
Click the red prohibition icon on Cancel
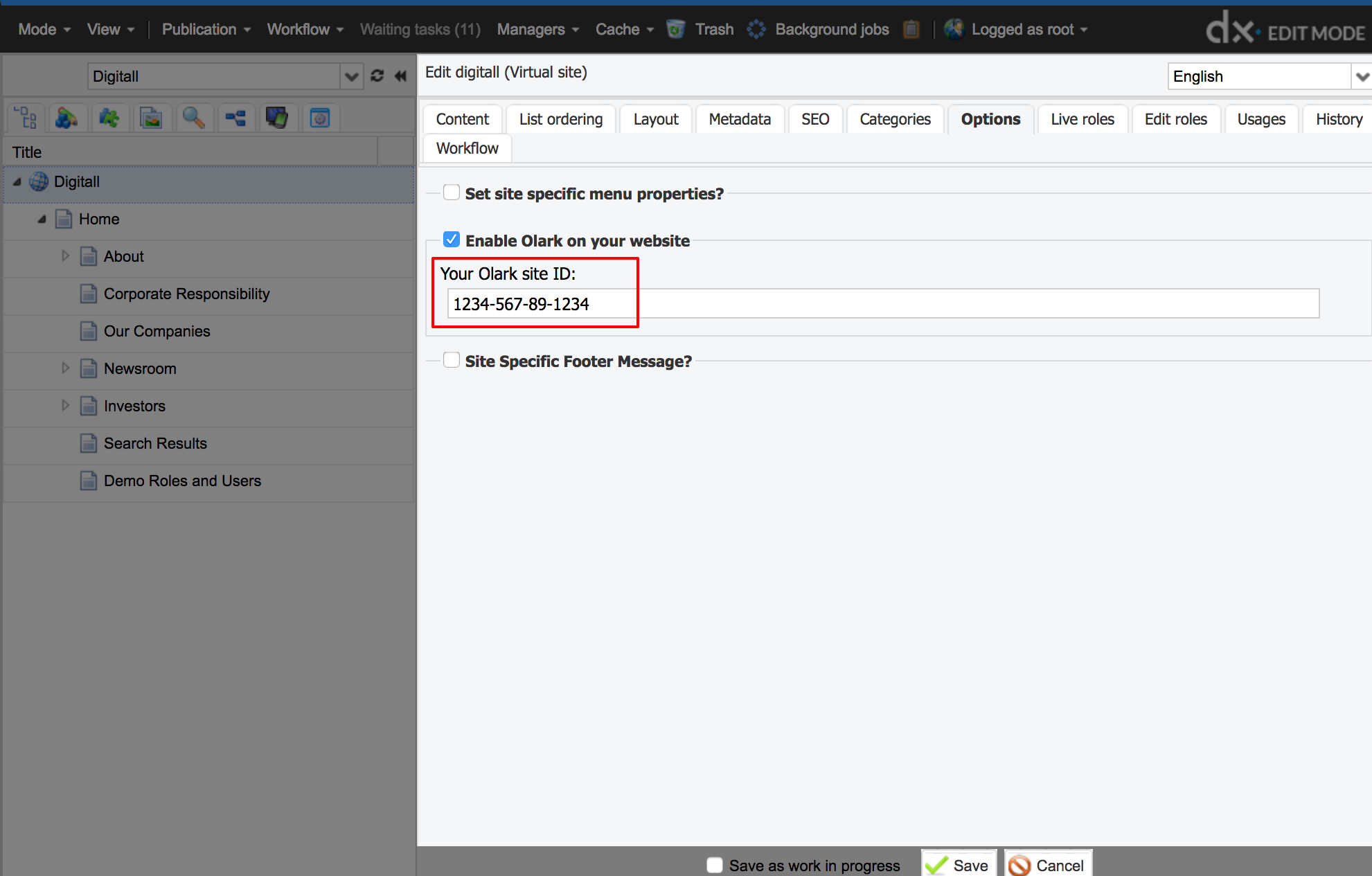click(x=1019, y=865)
